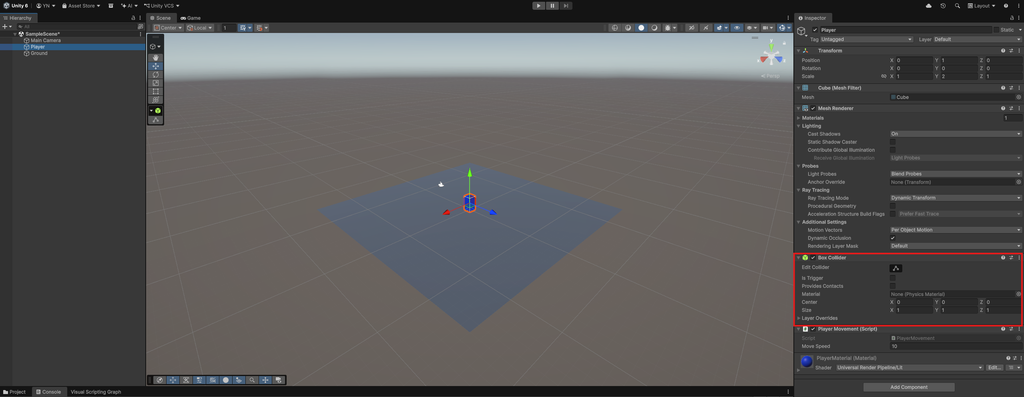Open Cast Shadows dropdown

955,133
